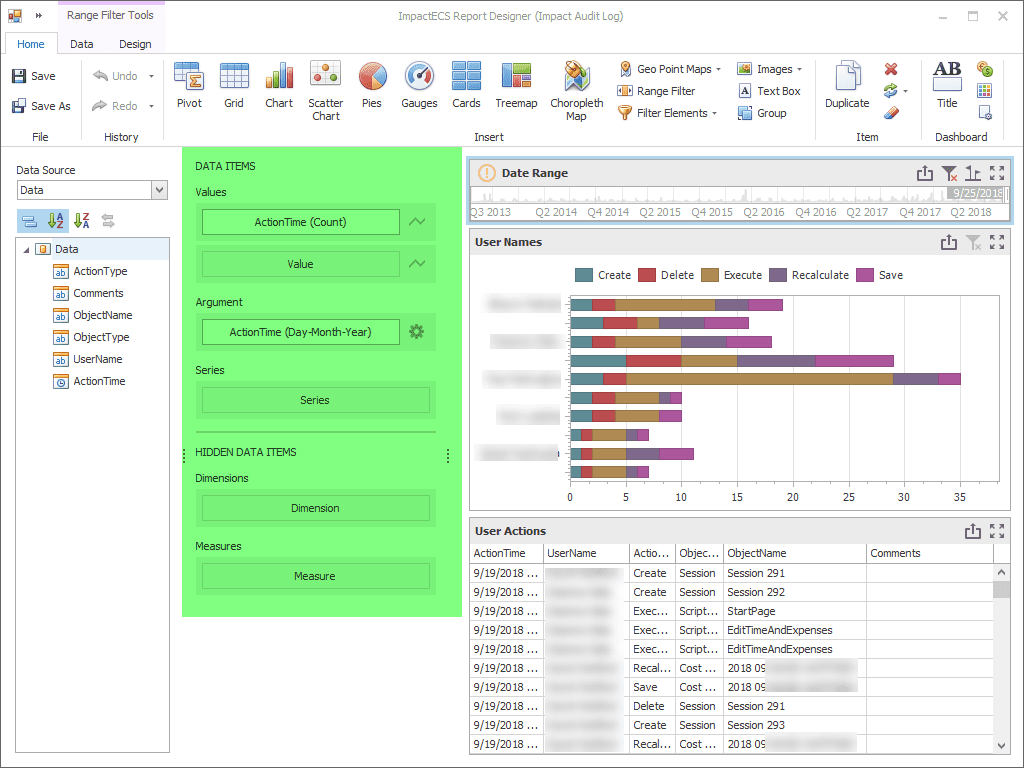Click the red Delete item icon
The width and height of the screenshot is (1024, 768).
[x=891, y=69]
